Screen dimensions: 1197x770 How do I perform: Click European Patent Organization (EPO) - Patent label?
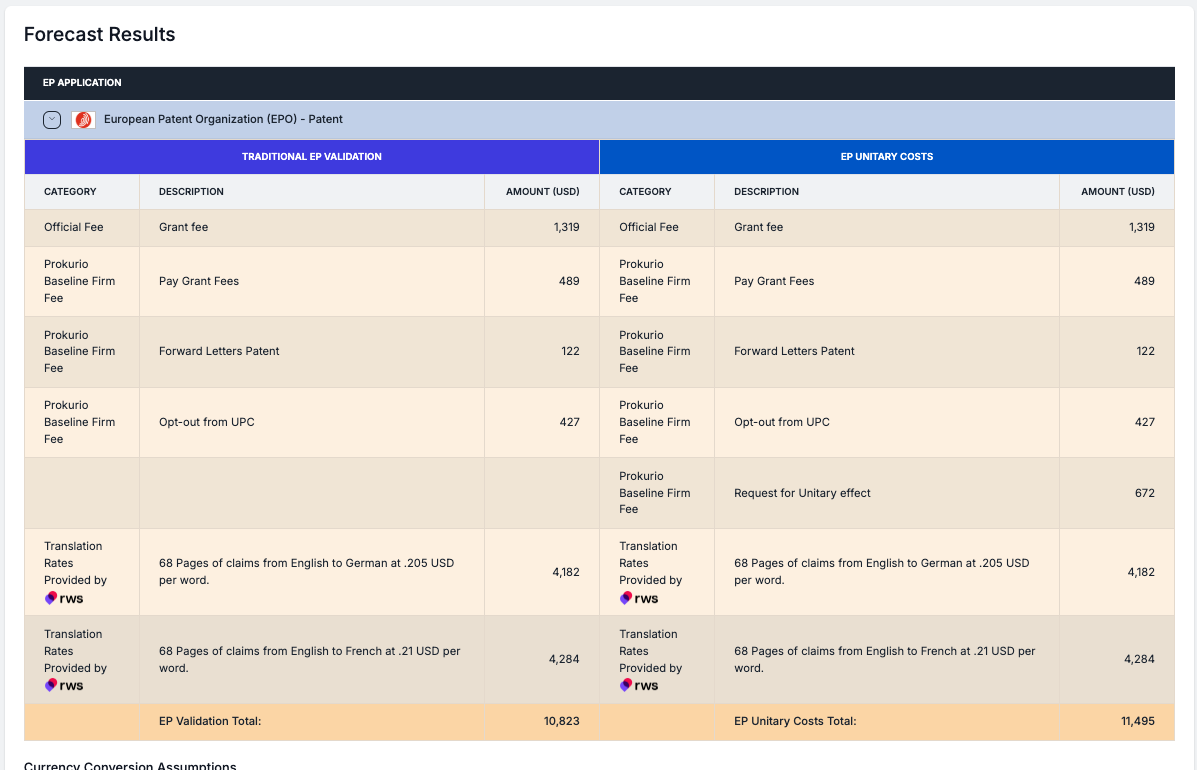223,120
